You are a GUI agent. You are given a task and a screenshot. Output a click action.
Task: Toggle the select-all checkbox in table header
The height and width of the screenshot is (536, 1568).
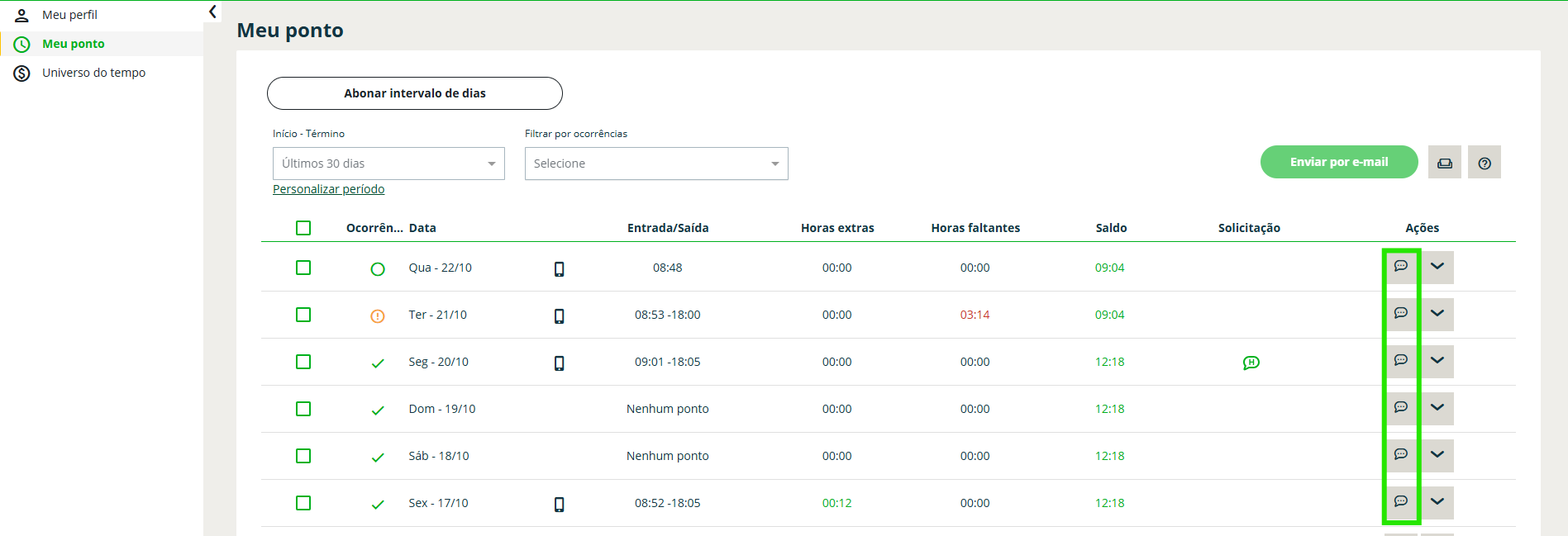303,228
